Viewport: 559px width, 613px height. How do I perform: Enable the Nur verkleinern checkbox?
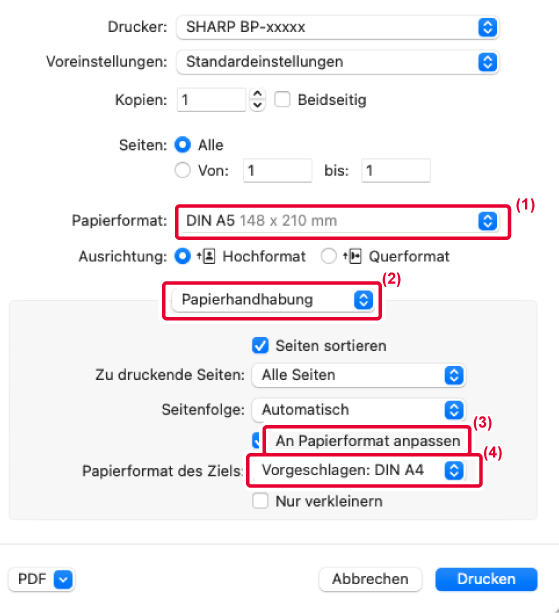[260, 501]
